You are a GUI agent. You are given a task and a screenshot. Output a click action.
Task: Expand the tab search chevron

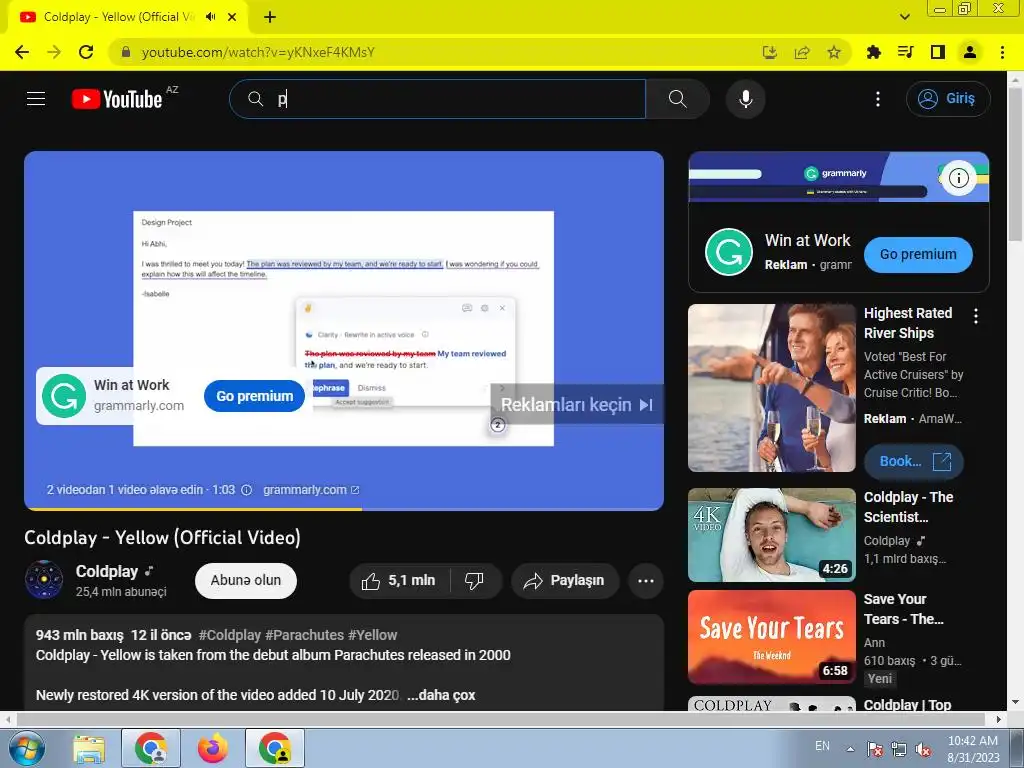coord(904,17)
